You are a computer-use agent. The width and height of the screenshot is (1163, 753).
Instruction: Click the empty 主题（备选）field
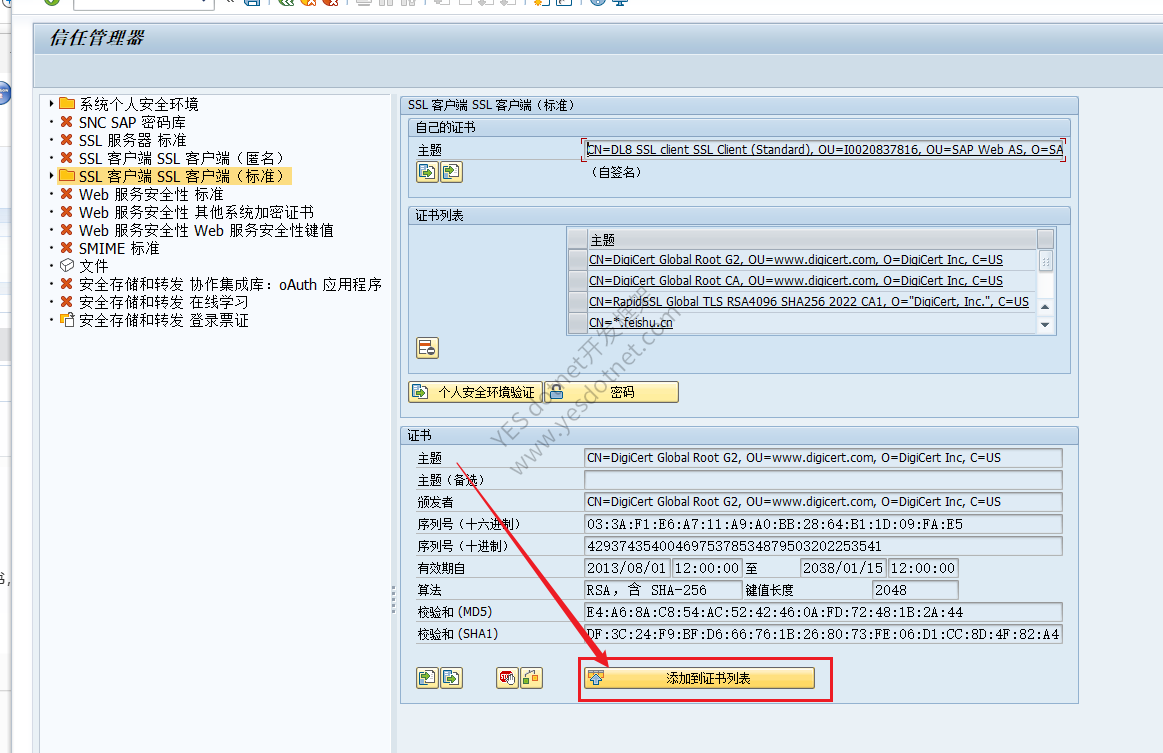click(x=823, y=480)
